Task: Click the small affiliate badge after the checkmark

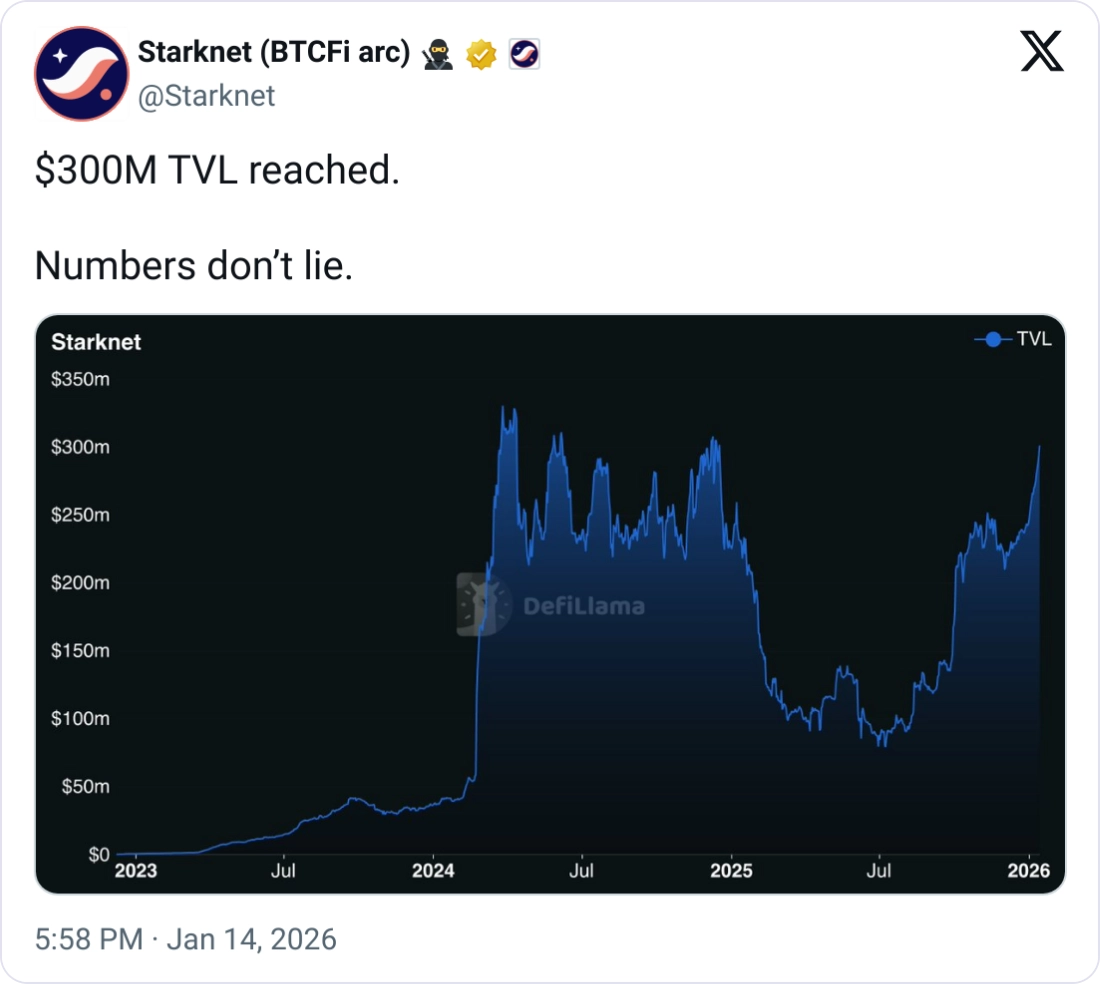Action: coord(524,54)
